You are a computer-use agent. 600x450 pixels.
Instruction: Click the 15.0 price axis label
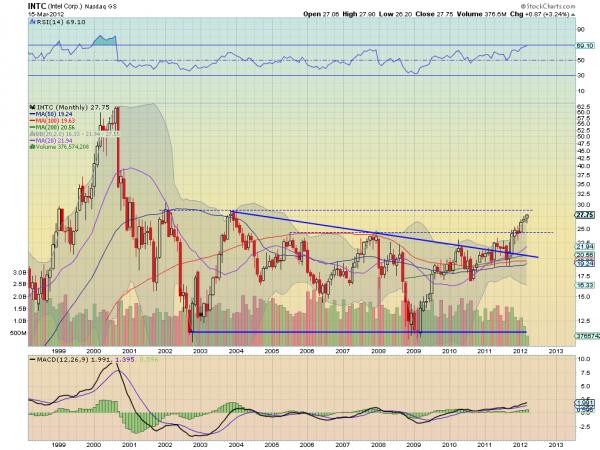pyautogui.click(x=583, y=297)
